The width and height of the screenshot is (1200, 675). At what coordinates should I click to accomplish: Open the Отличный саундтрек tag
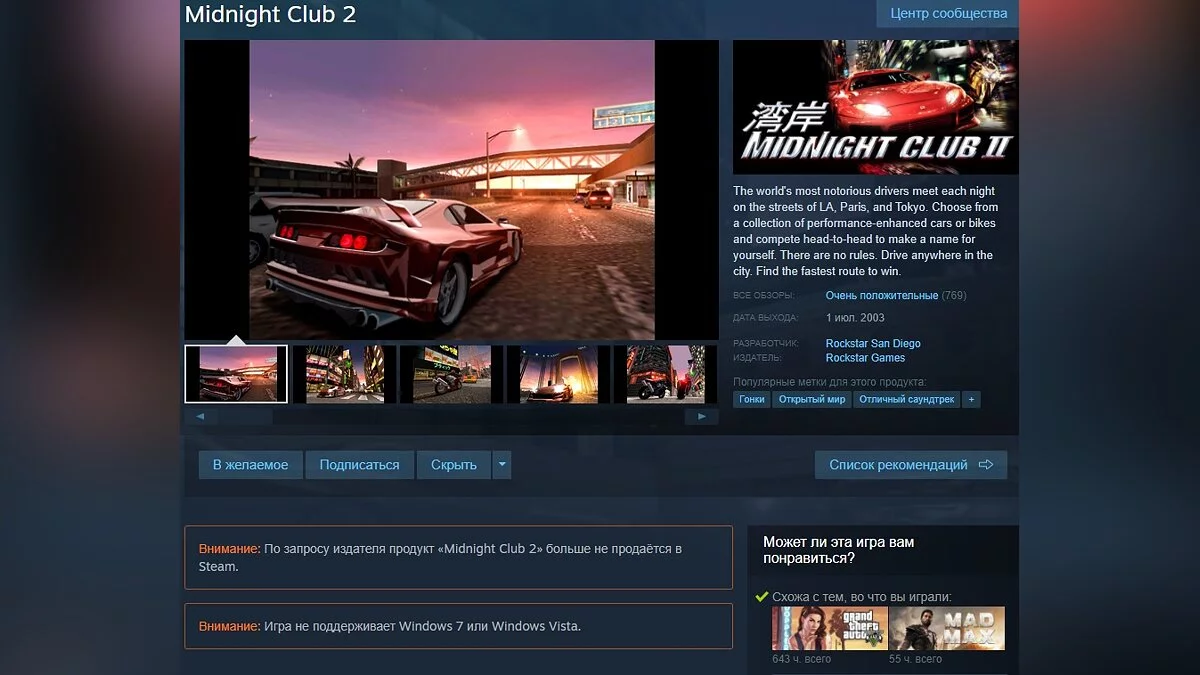(907, 399)
